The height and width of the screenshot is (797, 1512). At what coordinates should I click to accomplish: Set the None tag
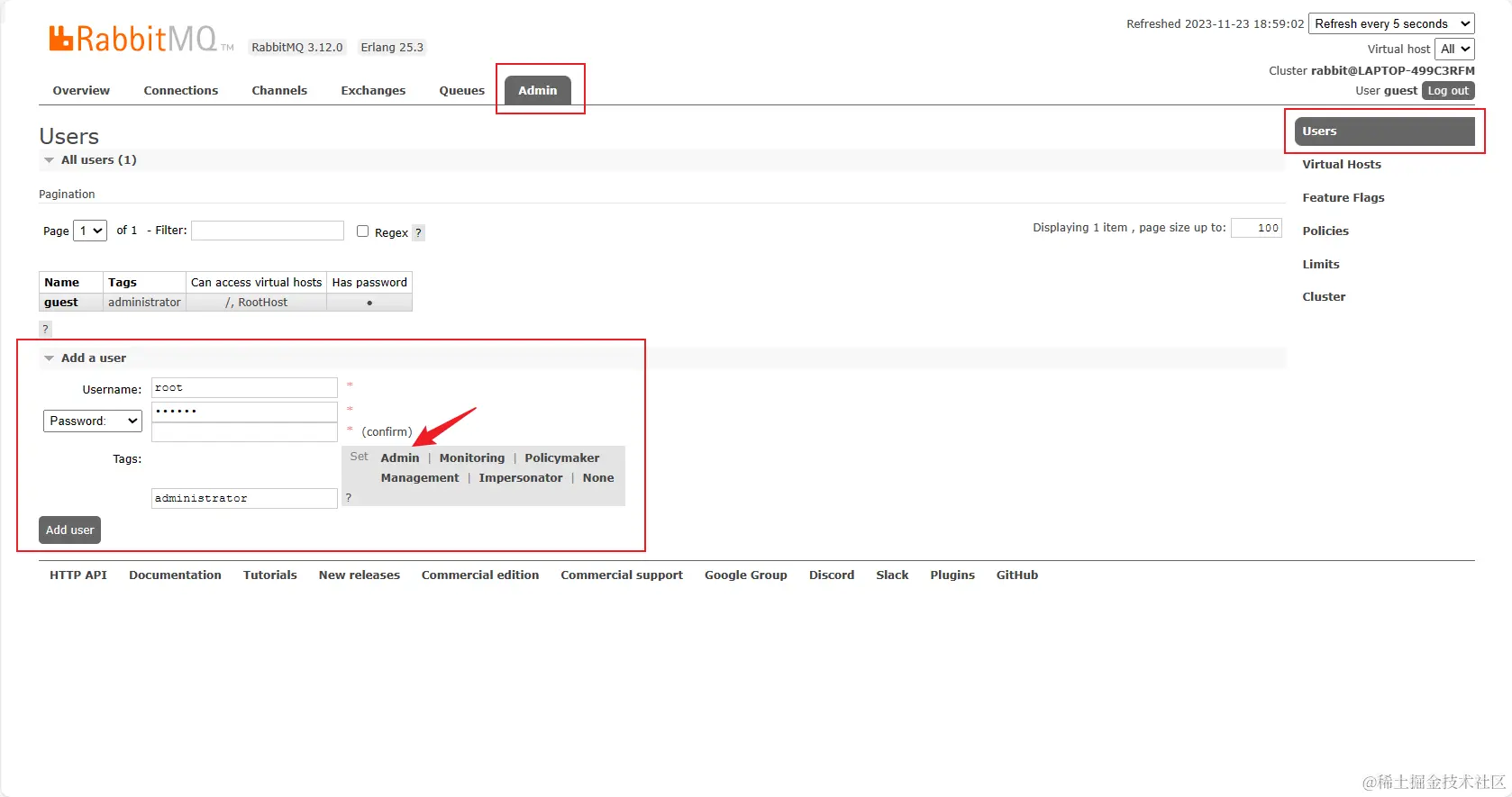pyautogui.click(x=598, y=477)
